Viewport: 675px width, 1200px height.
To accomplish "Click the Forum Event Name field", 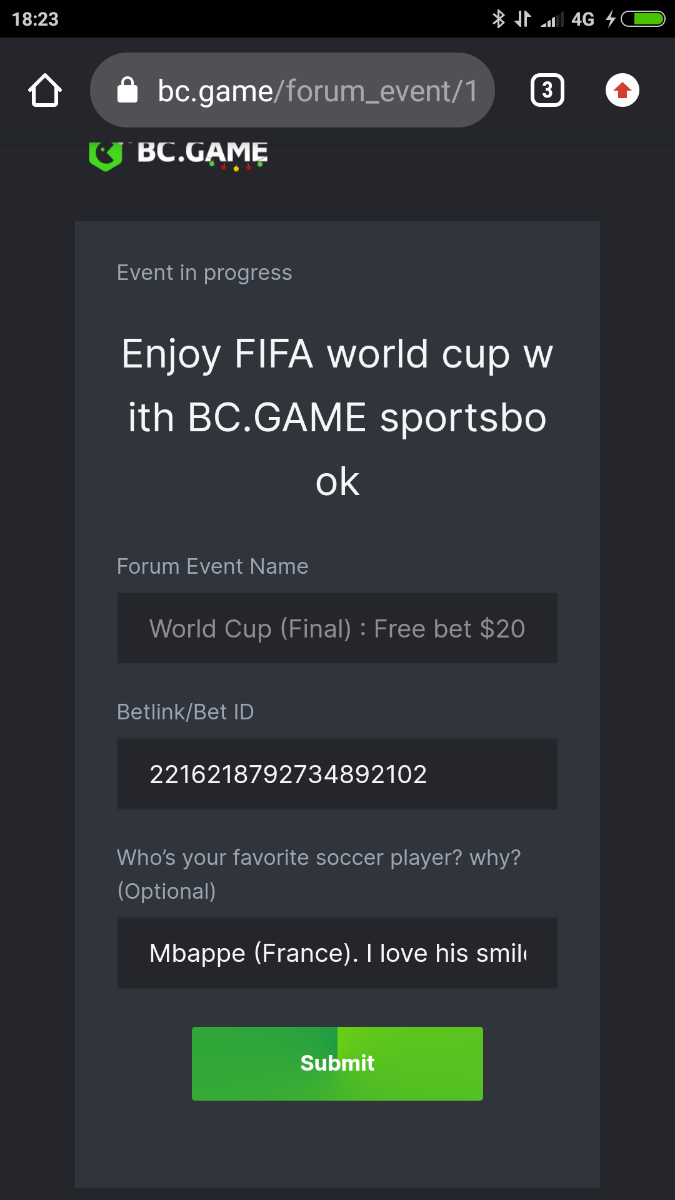I will click(337, 628).
